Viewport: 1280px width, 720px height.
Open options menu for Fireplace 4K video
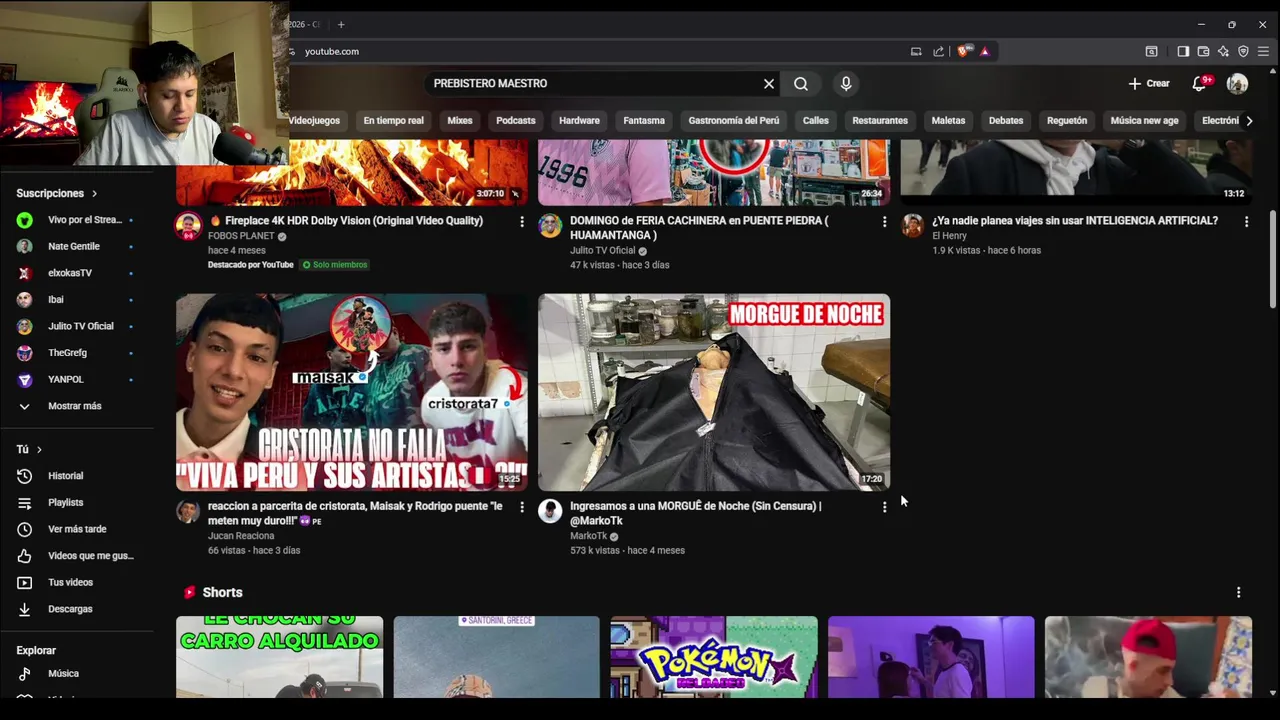coord(521,222)
